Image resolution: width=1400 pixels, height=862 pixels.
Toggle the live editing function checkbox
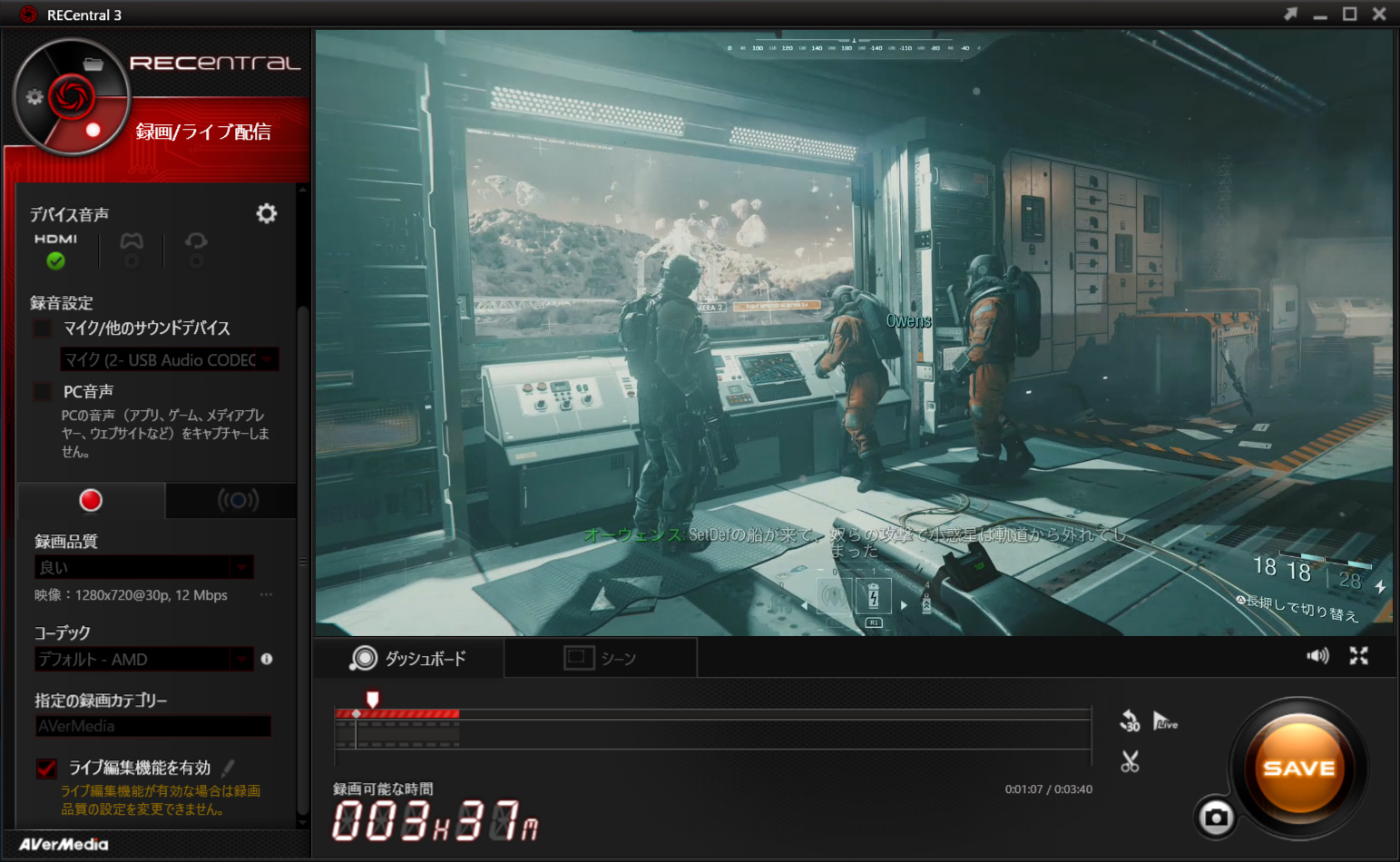[46, 769]
